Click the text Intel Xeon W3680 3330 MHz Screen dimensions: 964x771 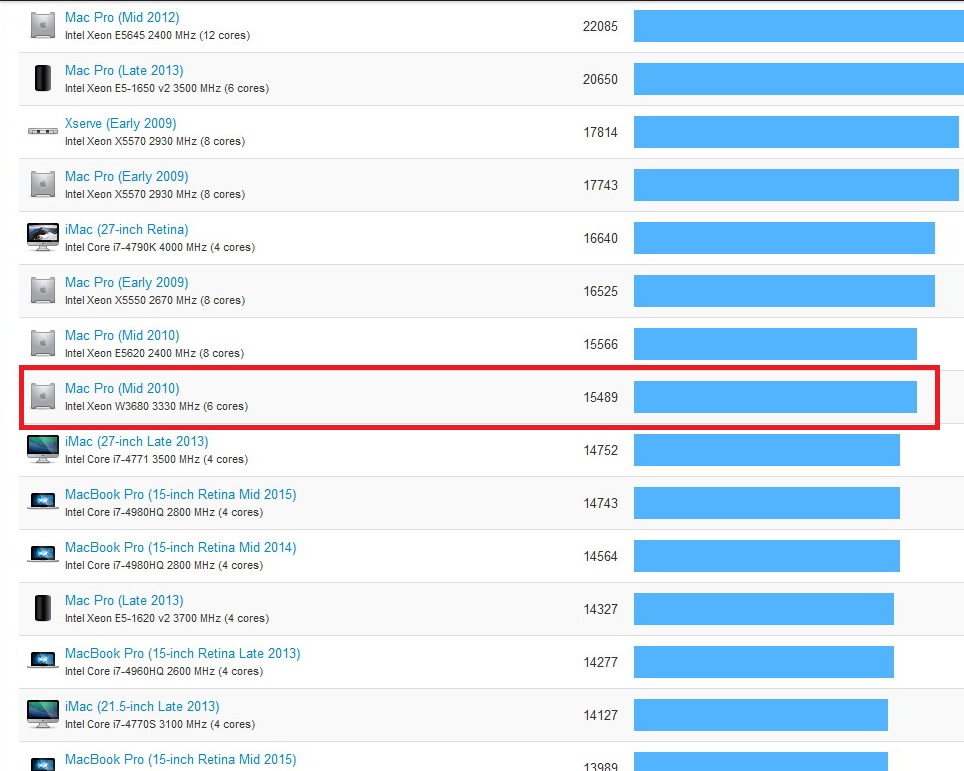[132, 406]
